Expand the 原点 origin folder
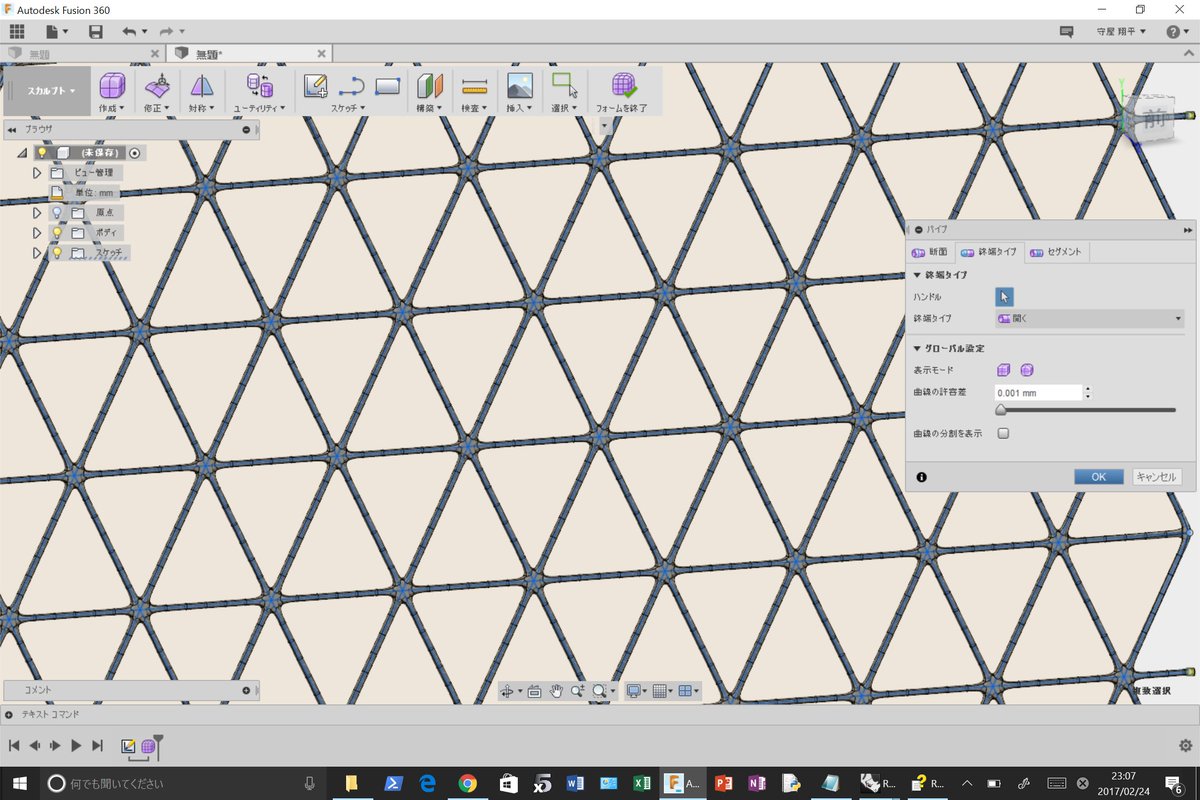The height and width of the screenshot is (800, 1200). click(x=37, y=213)
